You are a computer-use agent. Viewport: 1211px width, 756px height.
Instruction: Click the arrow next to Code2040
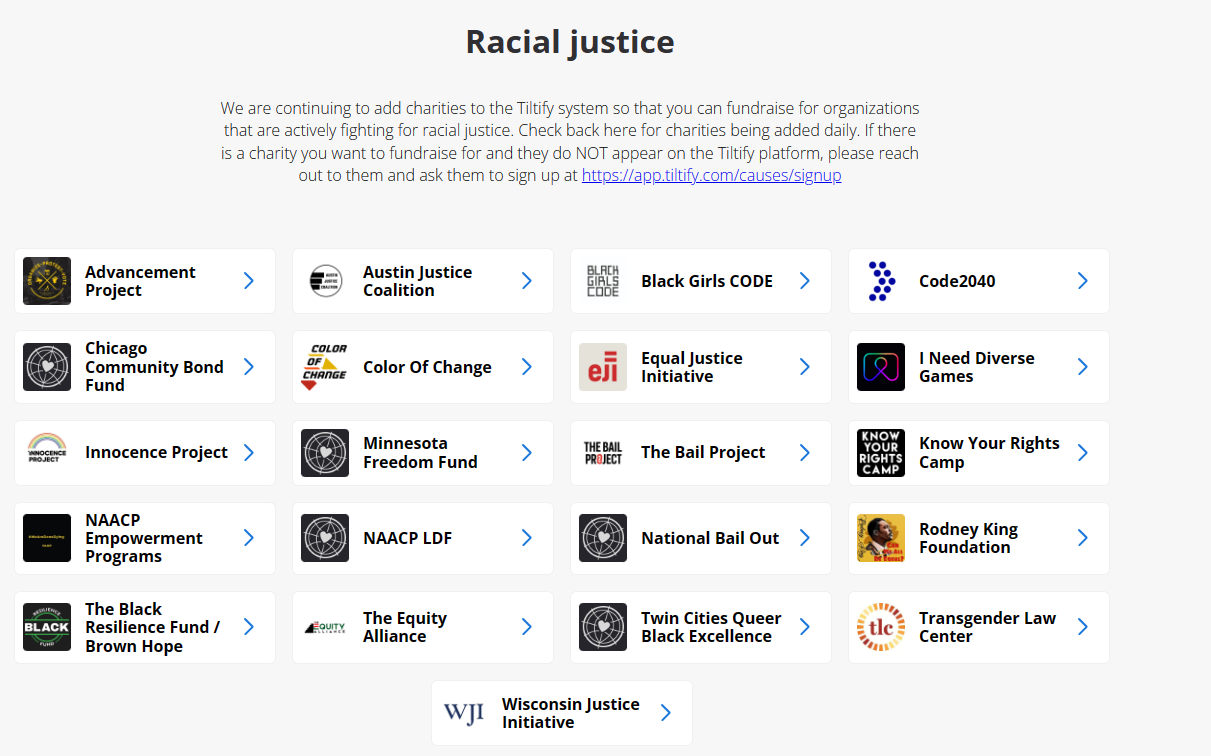click(1083, 281)
